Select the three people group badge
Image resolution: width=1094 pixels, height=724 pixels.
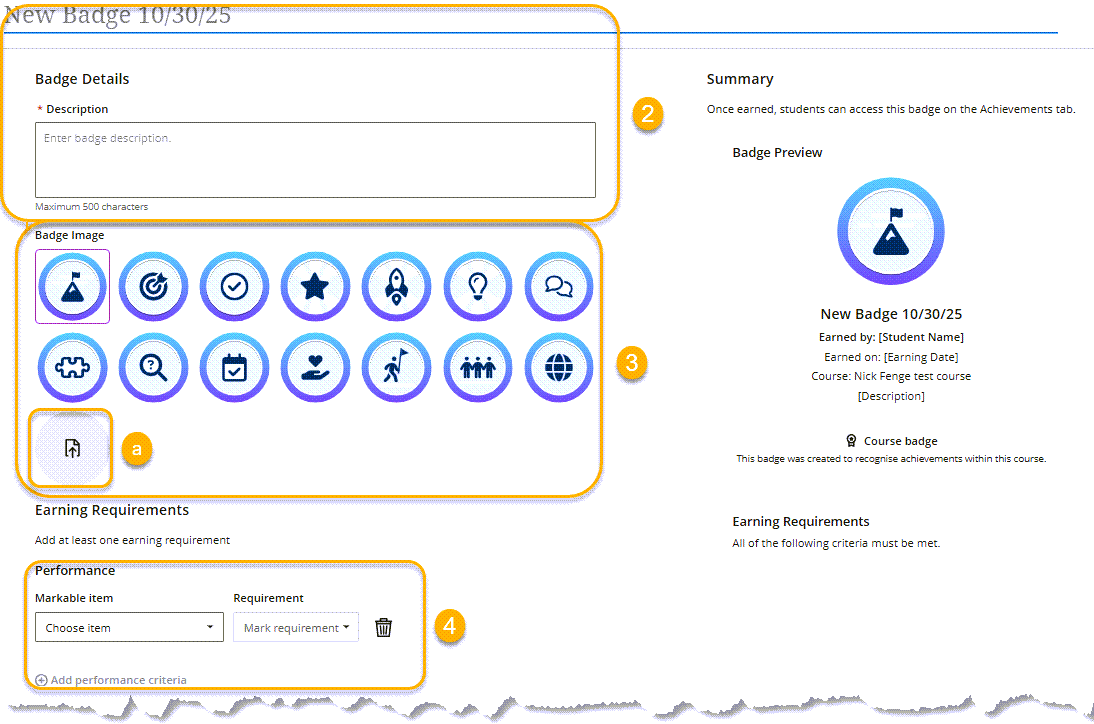click(478, 368)
